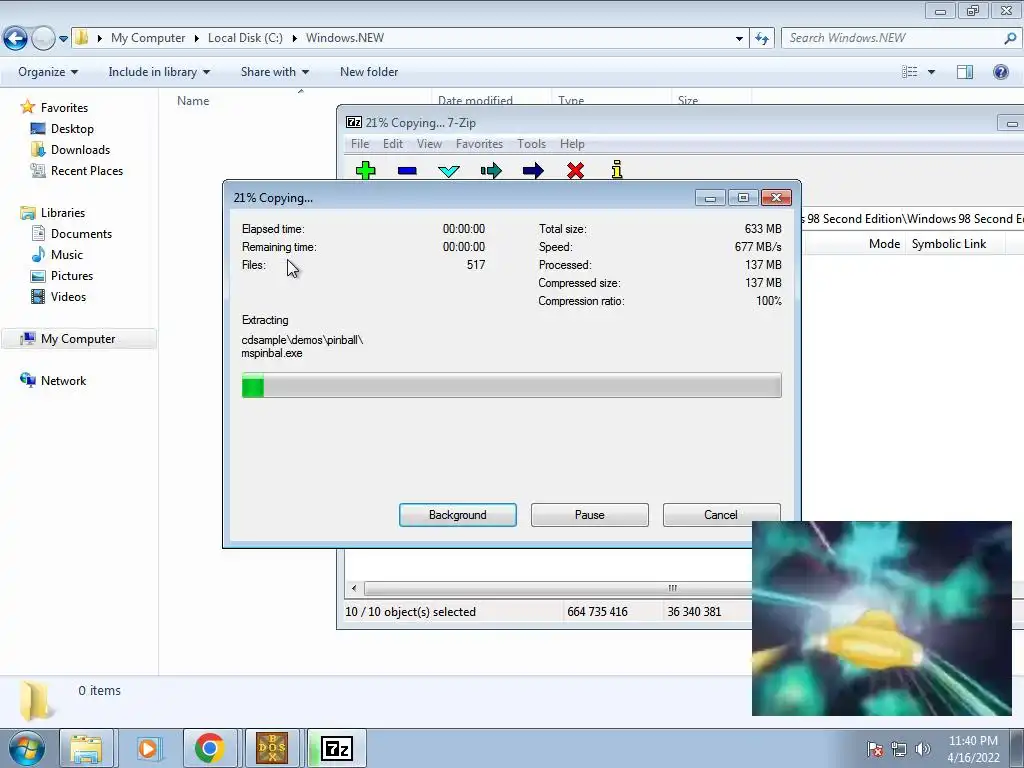This screenshot has height=768, width=1024.
Task: Open the Tools menu in 7-Zip
Action: pos(531,144)
